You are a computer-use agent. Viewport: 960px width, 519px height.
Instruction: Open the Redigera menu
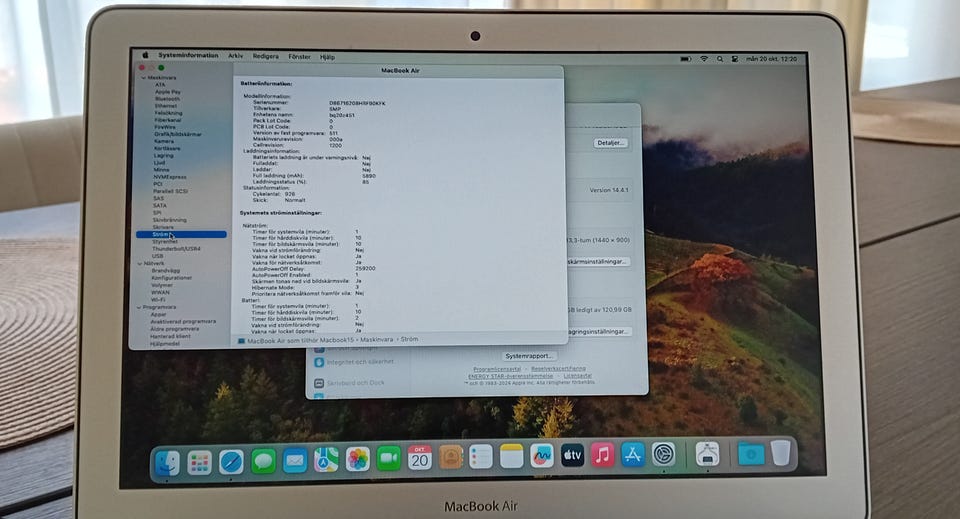pos(266,56)
